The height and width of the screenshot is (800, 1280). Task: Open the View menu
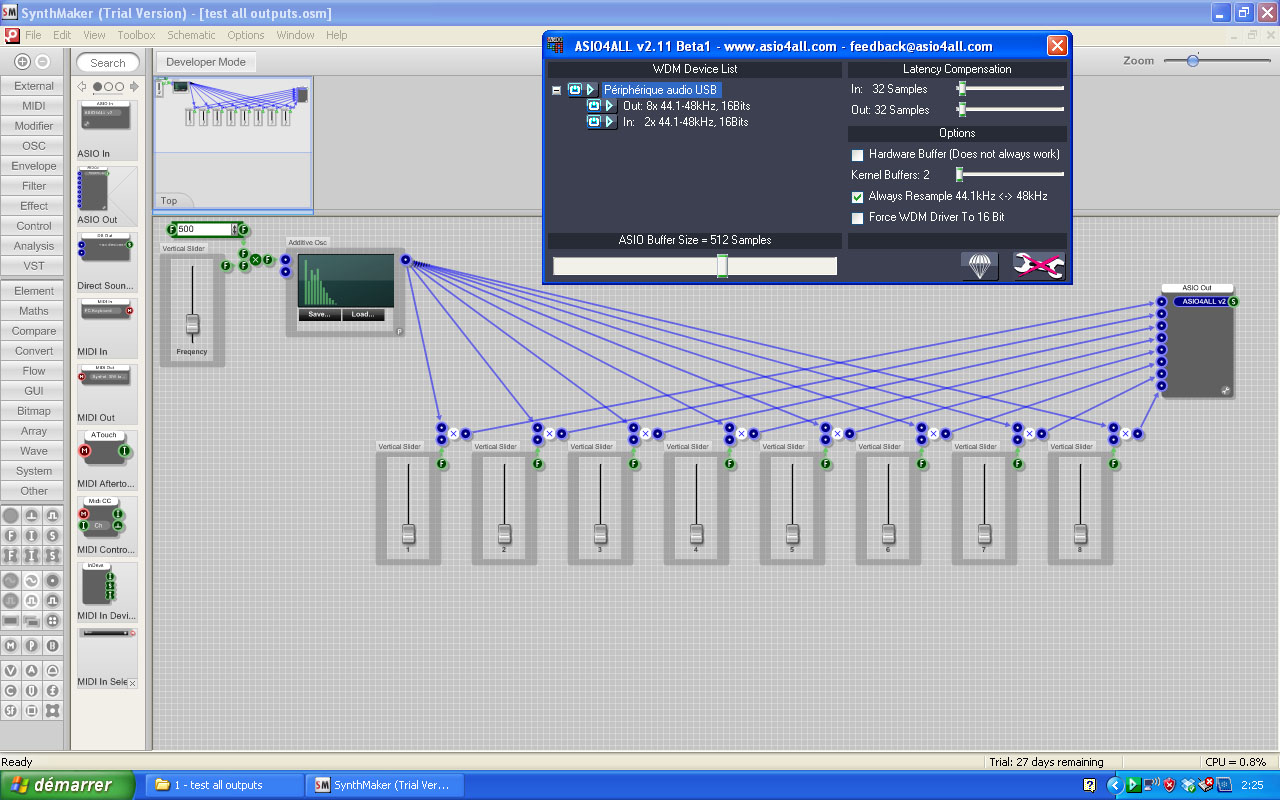point(95,35)
